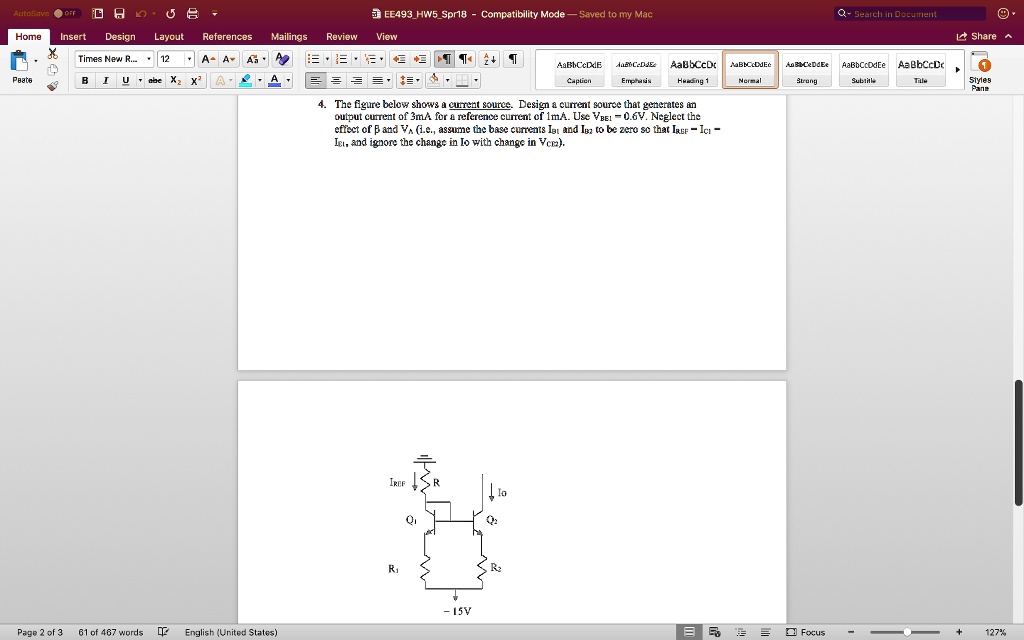Toggle underline formatting

[x=125, y=79]
